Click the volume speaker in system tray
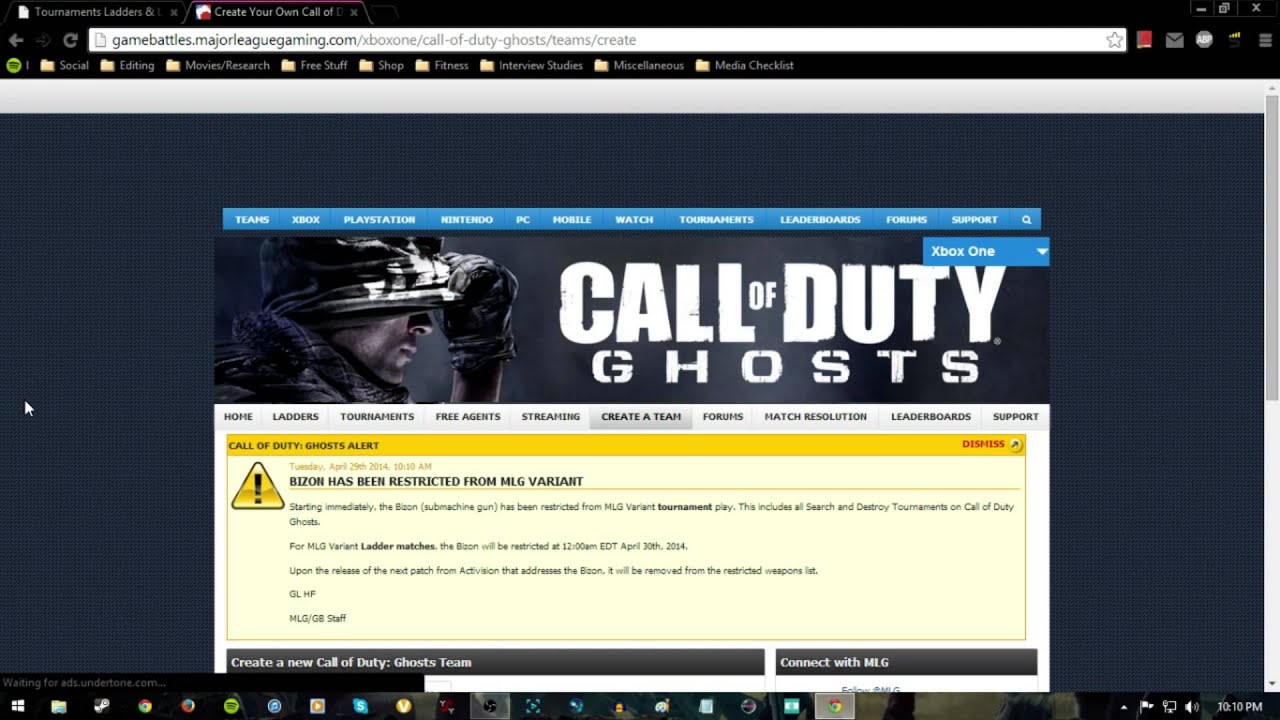 coord(1191,707)
